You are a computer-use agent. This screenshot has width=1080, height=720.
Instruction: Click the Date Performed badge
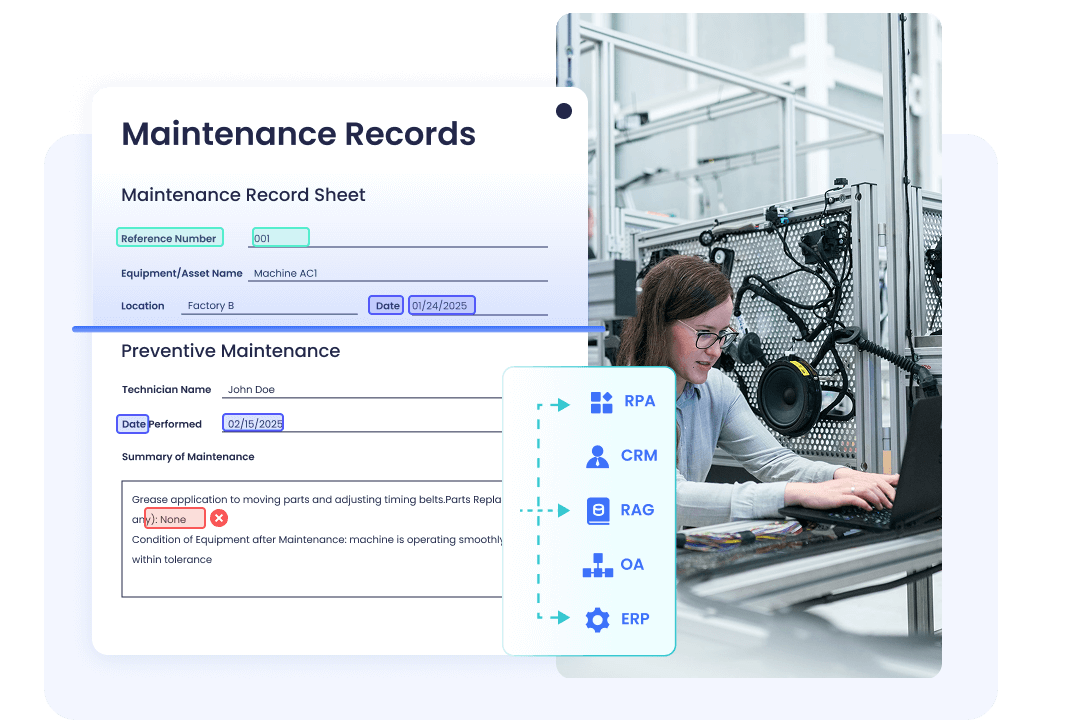tap(133, 423)
